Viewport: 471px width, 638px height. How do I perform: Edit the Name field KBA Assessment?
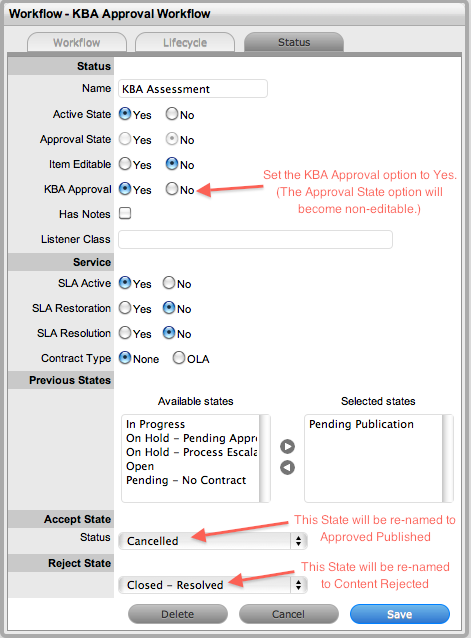(193, 89)
